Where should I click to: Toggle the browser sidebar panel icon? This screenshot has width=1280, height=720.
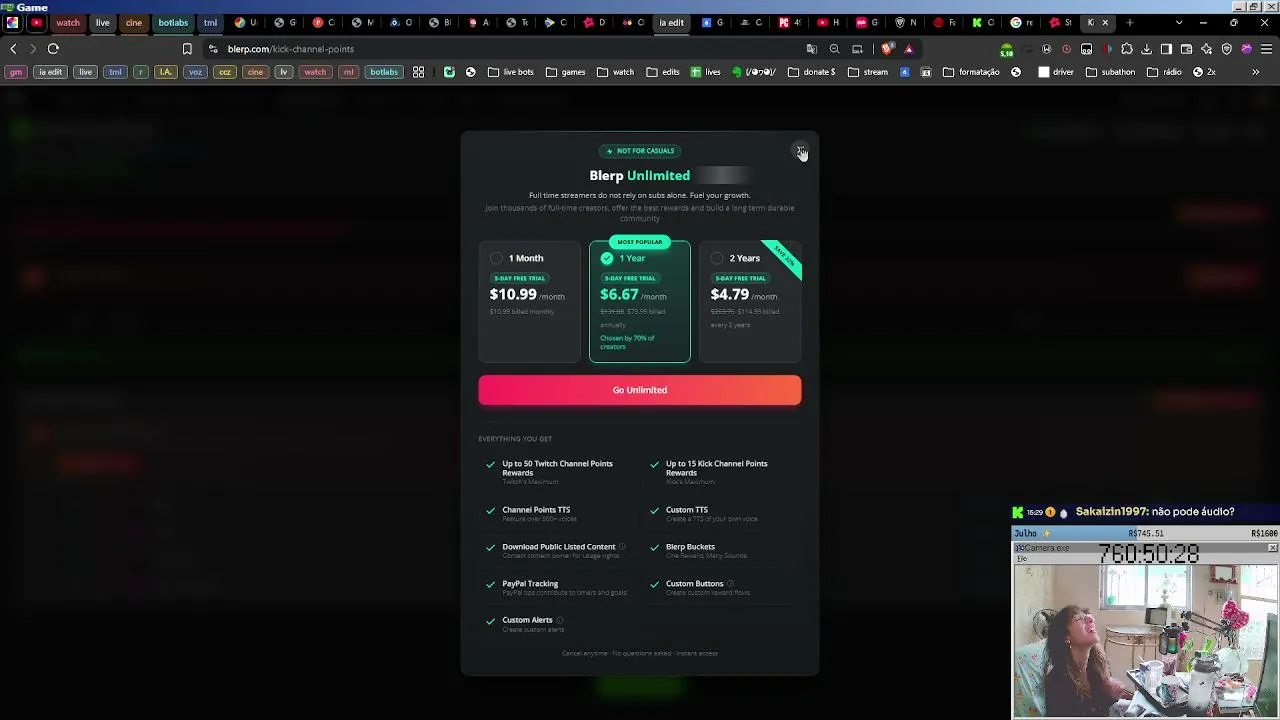(1167, 49)
